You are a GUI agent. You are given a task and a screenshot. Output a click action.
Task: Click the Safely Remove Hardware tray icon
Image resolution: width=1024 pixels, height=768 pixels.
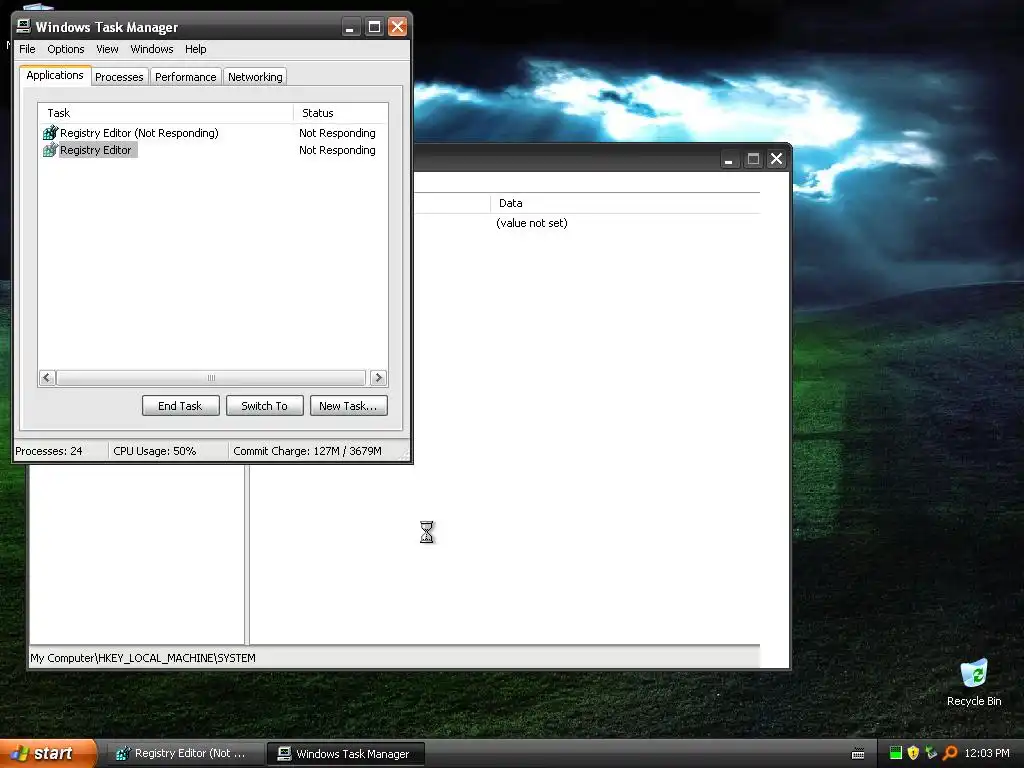point(931,753)
